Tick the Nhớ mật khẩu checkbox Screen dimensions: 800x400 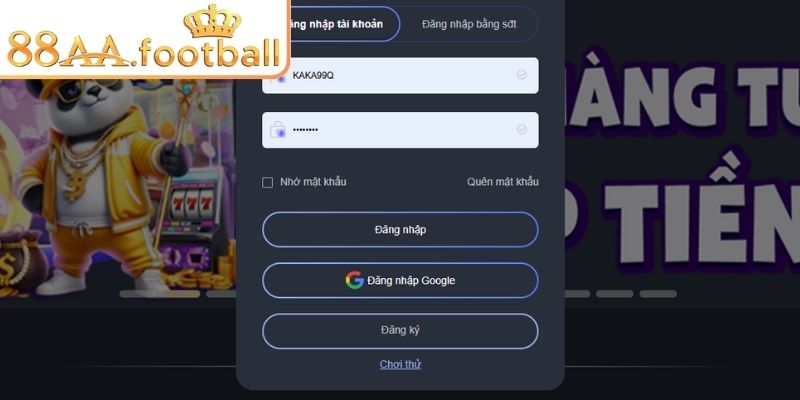coord(267,183)
